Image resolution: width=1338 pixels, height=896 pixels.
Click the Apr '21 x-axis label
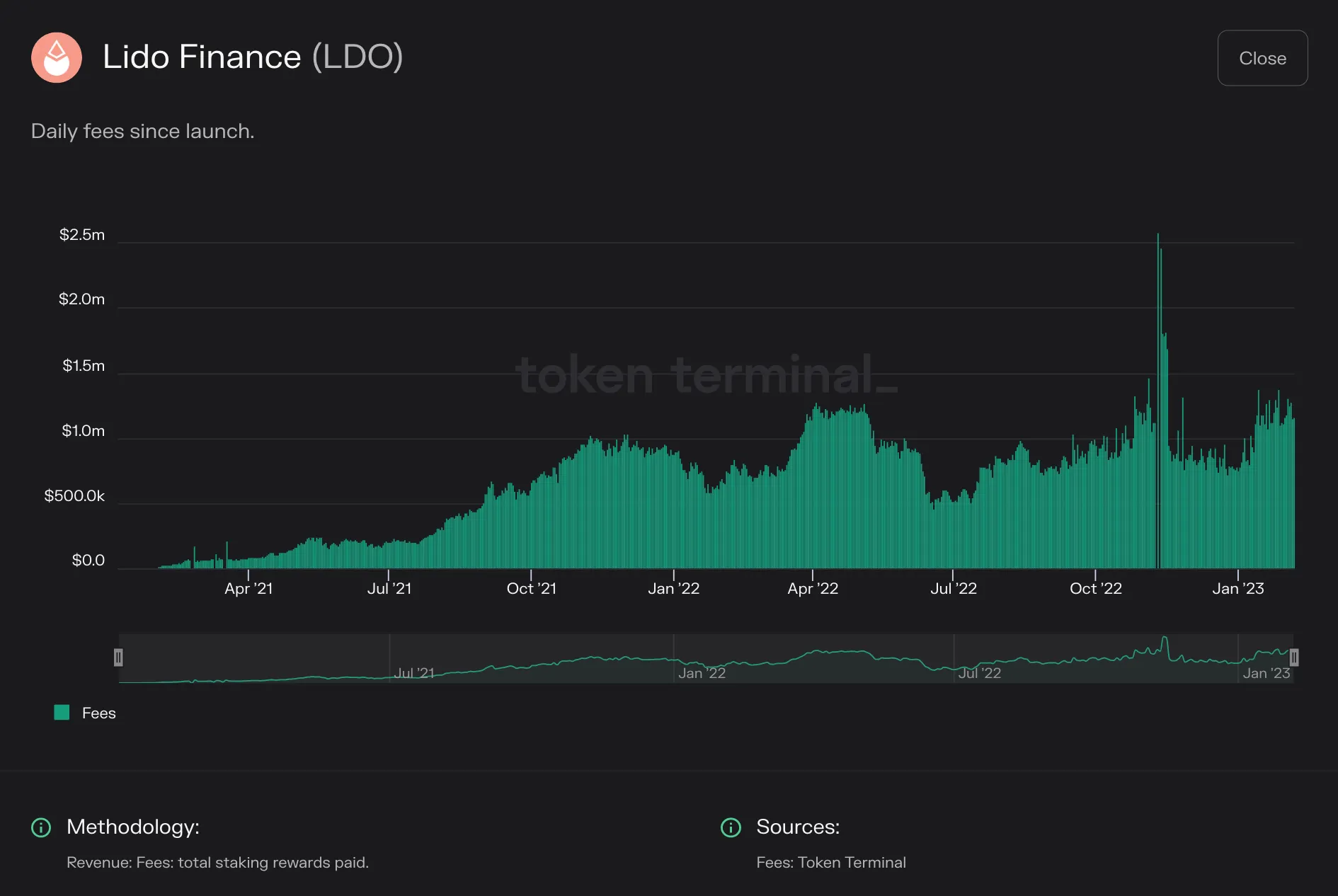pyautogui.click(x=248, y=589)
